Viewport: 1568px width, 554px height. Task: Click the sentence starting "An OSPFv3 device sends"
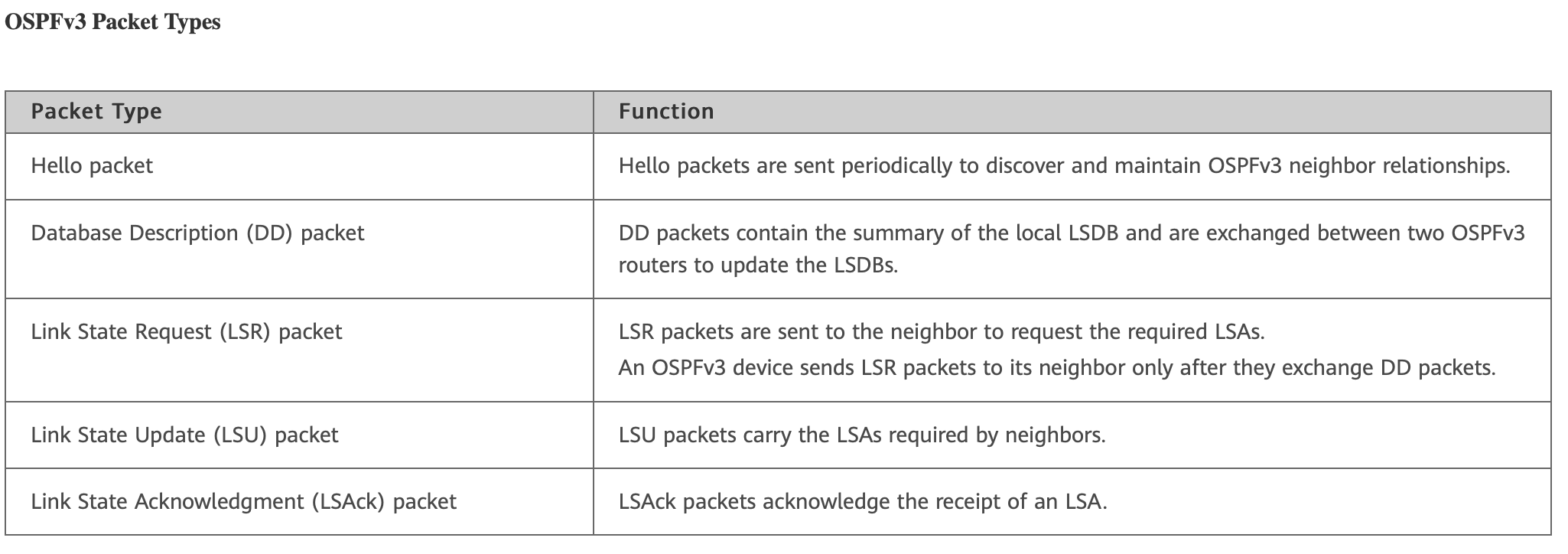click(1056, 368)
